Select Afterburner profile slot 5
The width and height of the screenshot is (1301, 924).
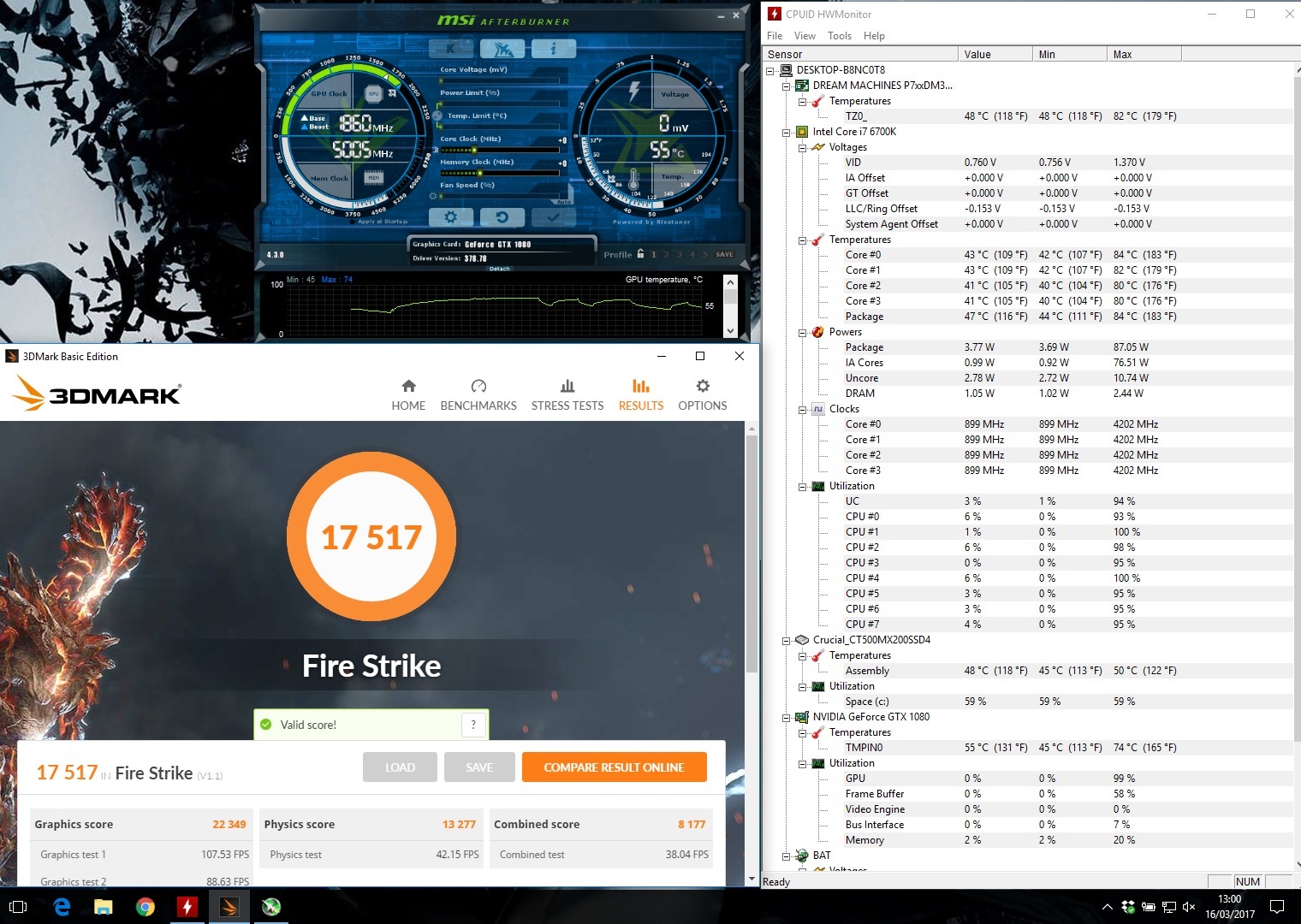(x=705, y=254)
